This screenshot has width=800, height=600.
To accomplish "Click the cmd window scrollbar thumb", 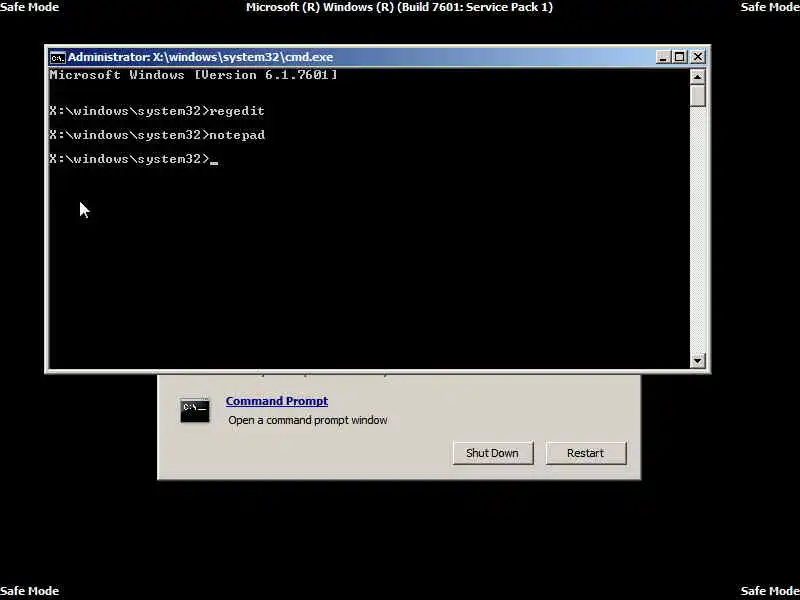I will [x=697, y=95].
